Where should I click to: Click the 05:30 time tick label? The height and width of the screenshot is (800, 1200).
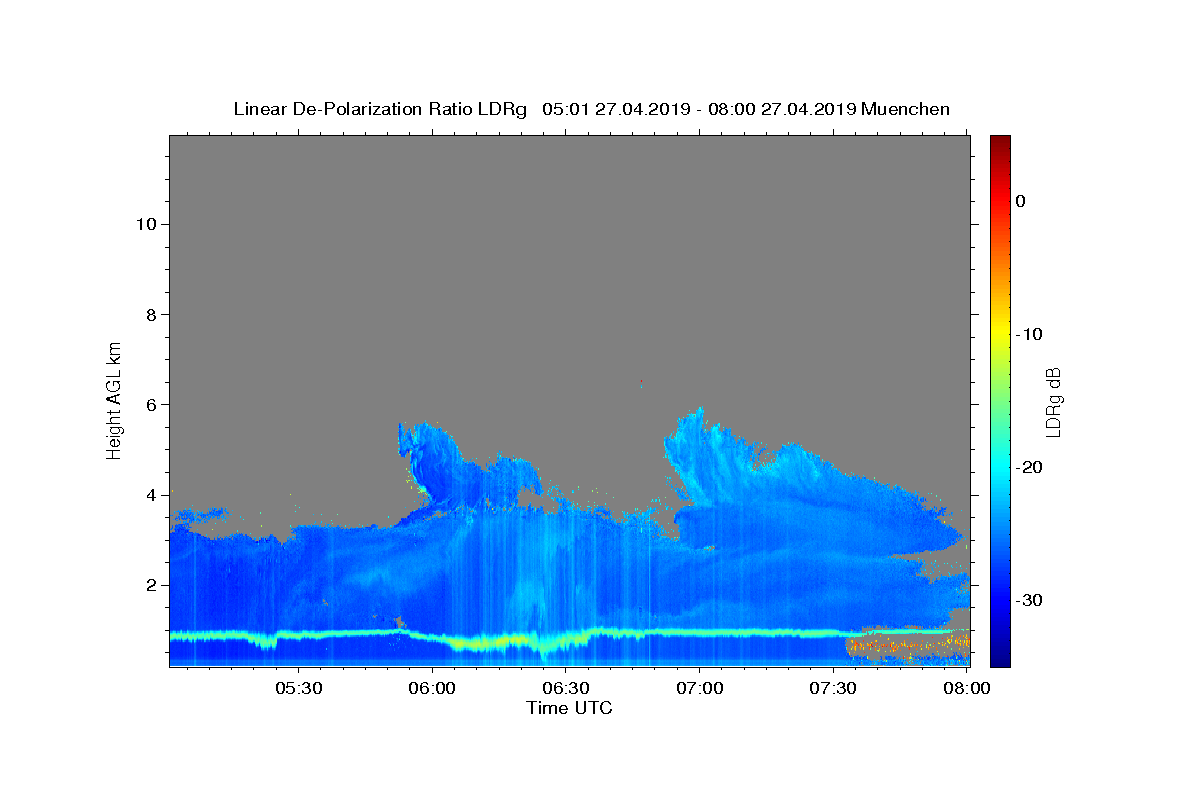[298, 688]
